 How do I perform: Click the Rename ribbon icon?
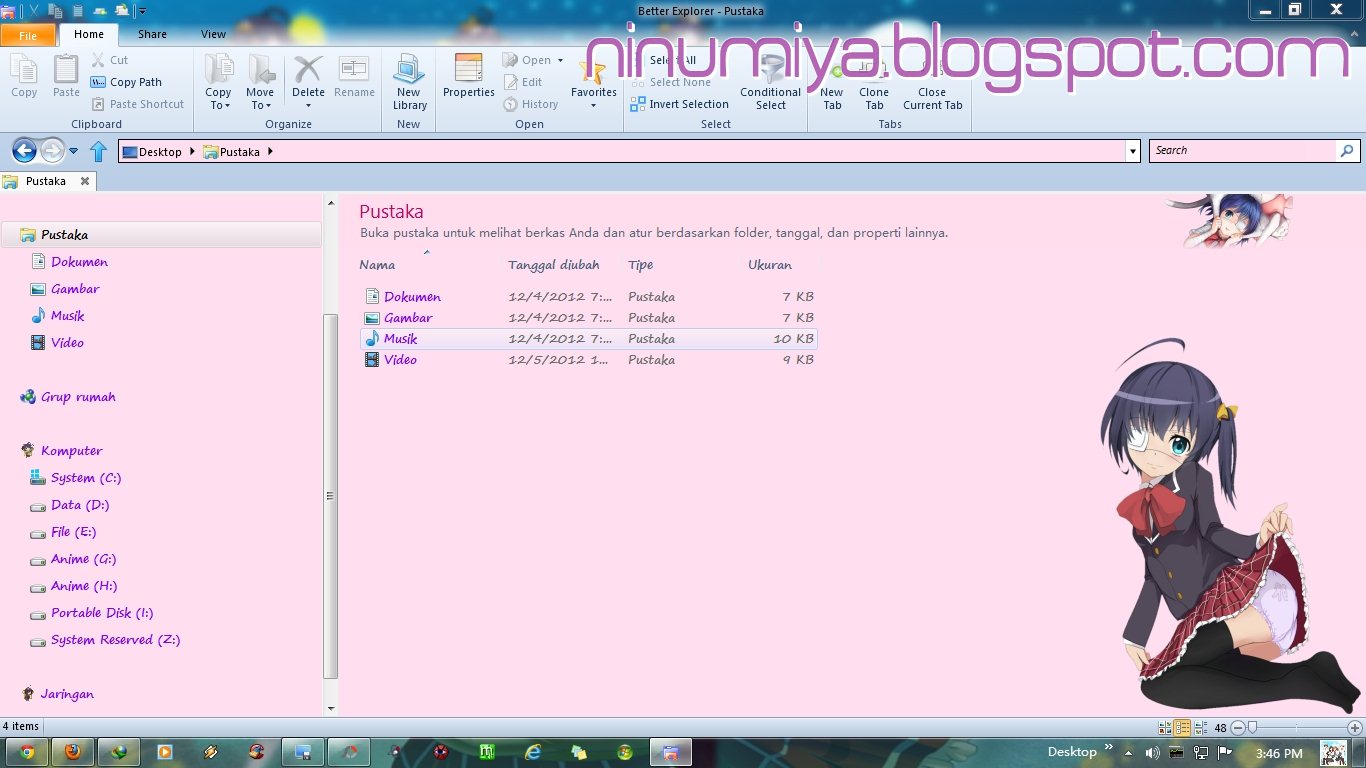354,76
